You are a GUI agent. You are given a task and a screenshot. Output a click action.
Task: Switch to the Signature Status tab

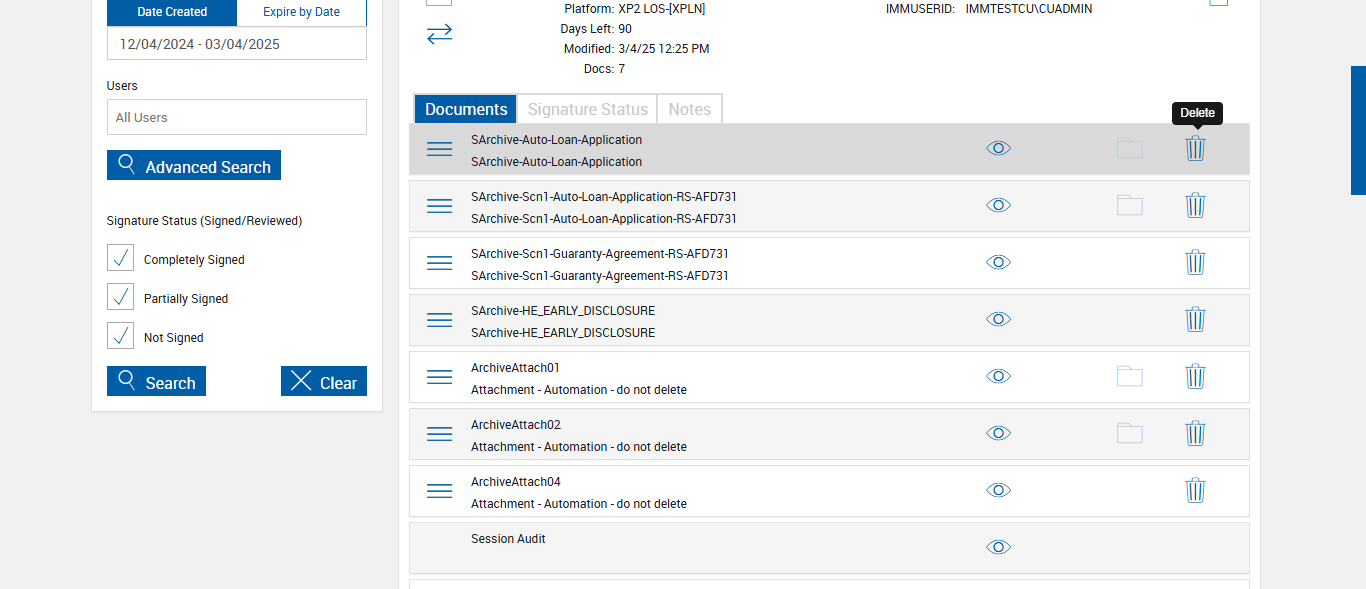point(588,109)
